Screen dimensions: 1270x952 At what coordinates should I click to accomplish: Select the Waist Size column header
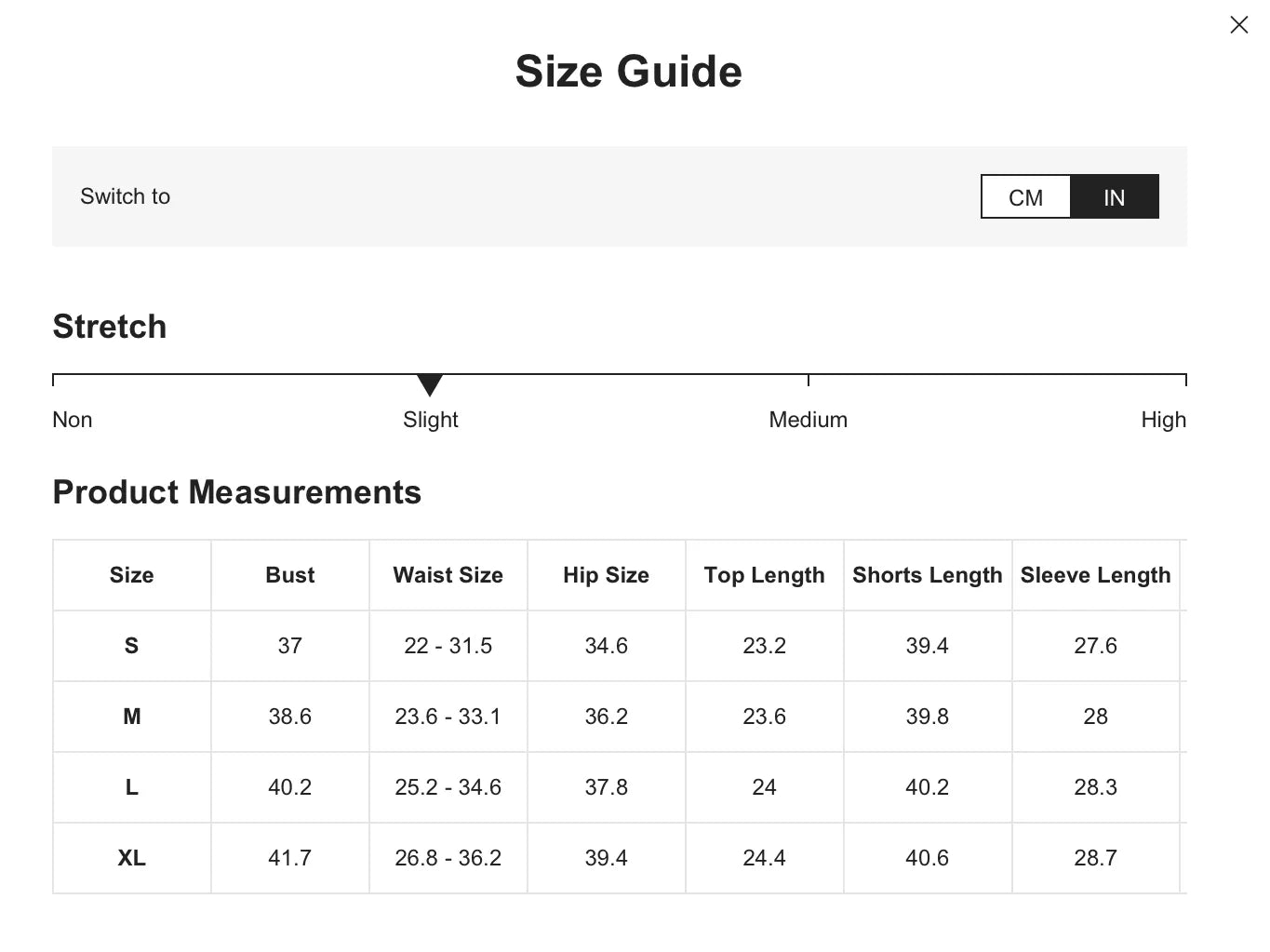coord(448,575)
